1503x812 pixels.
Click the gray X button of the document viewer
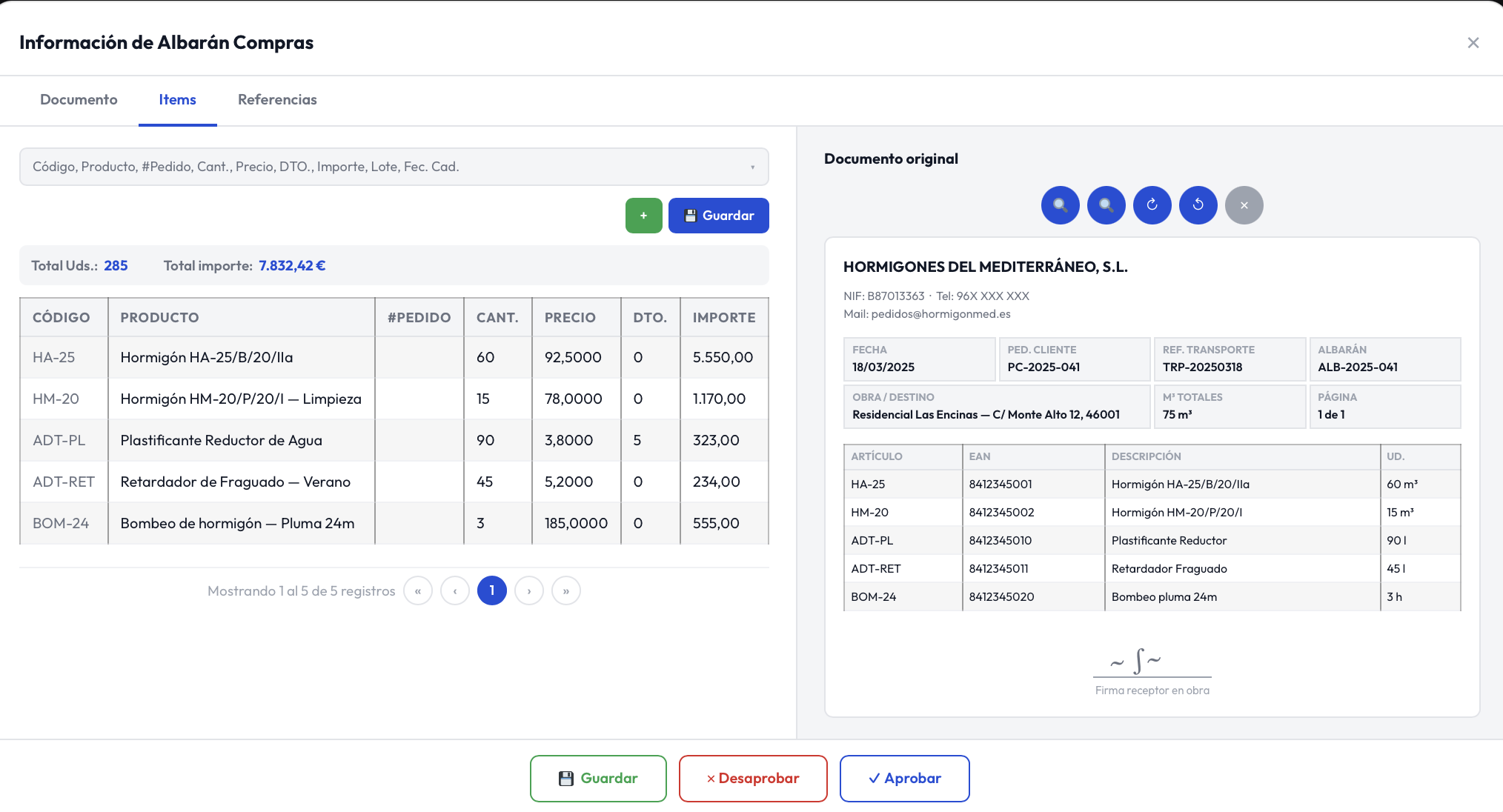1244,205
